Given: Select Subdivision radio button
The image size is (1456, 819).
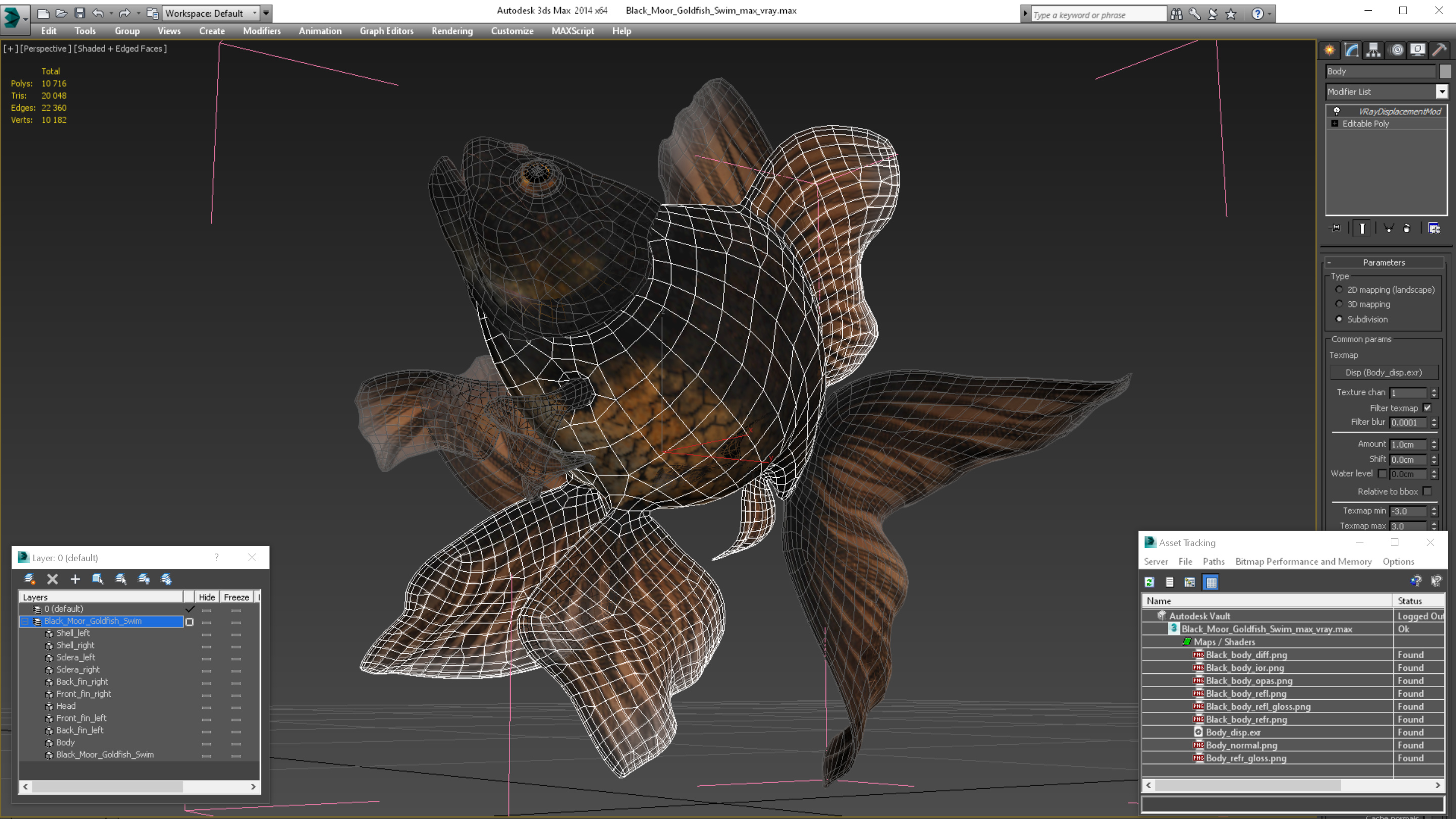Looking at the screenshot, I should 1339,319.
